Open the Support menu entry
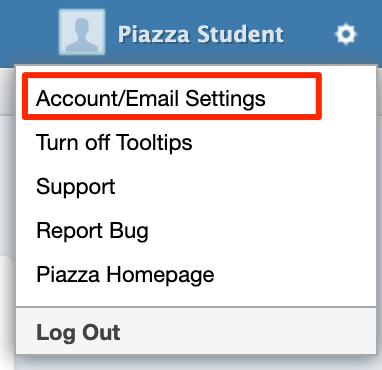 [x=76, y=187]
